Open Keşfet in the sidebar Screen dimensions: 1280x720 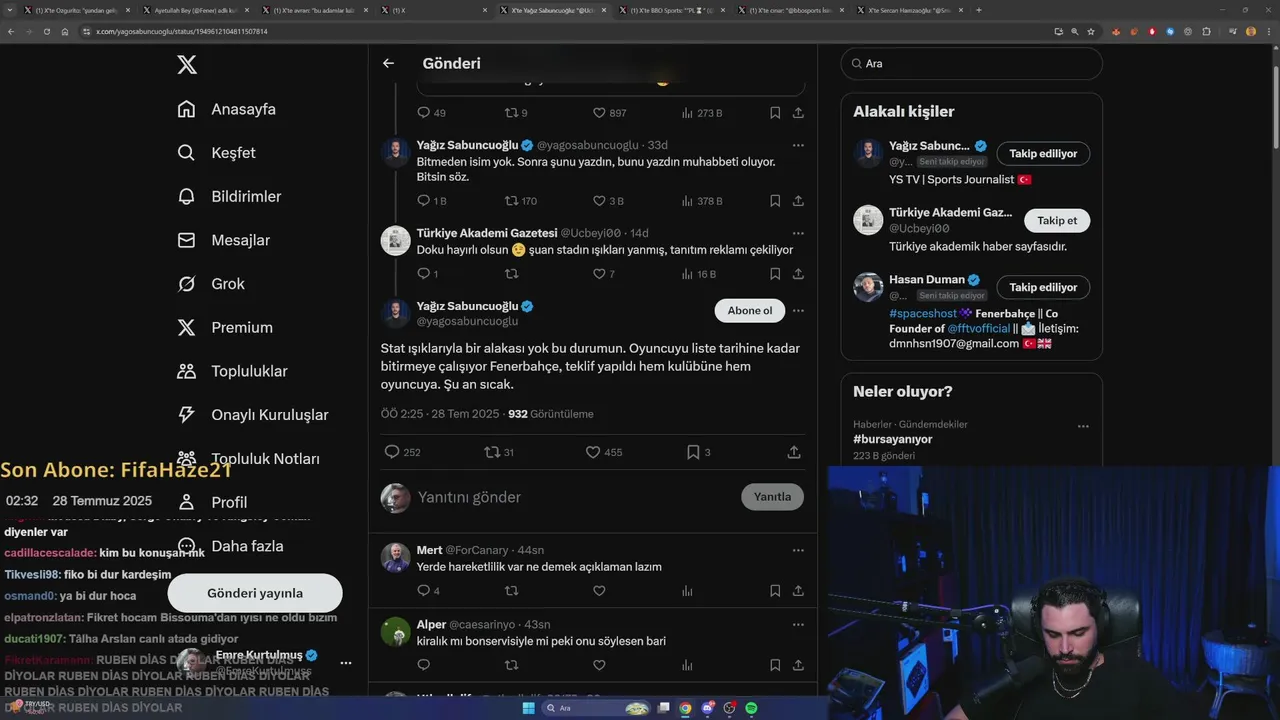point(216,153)
